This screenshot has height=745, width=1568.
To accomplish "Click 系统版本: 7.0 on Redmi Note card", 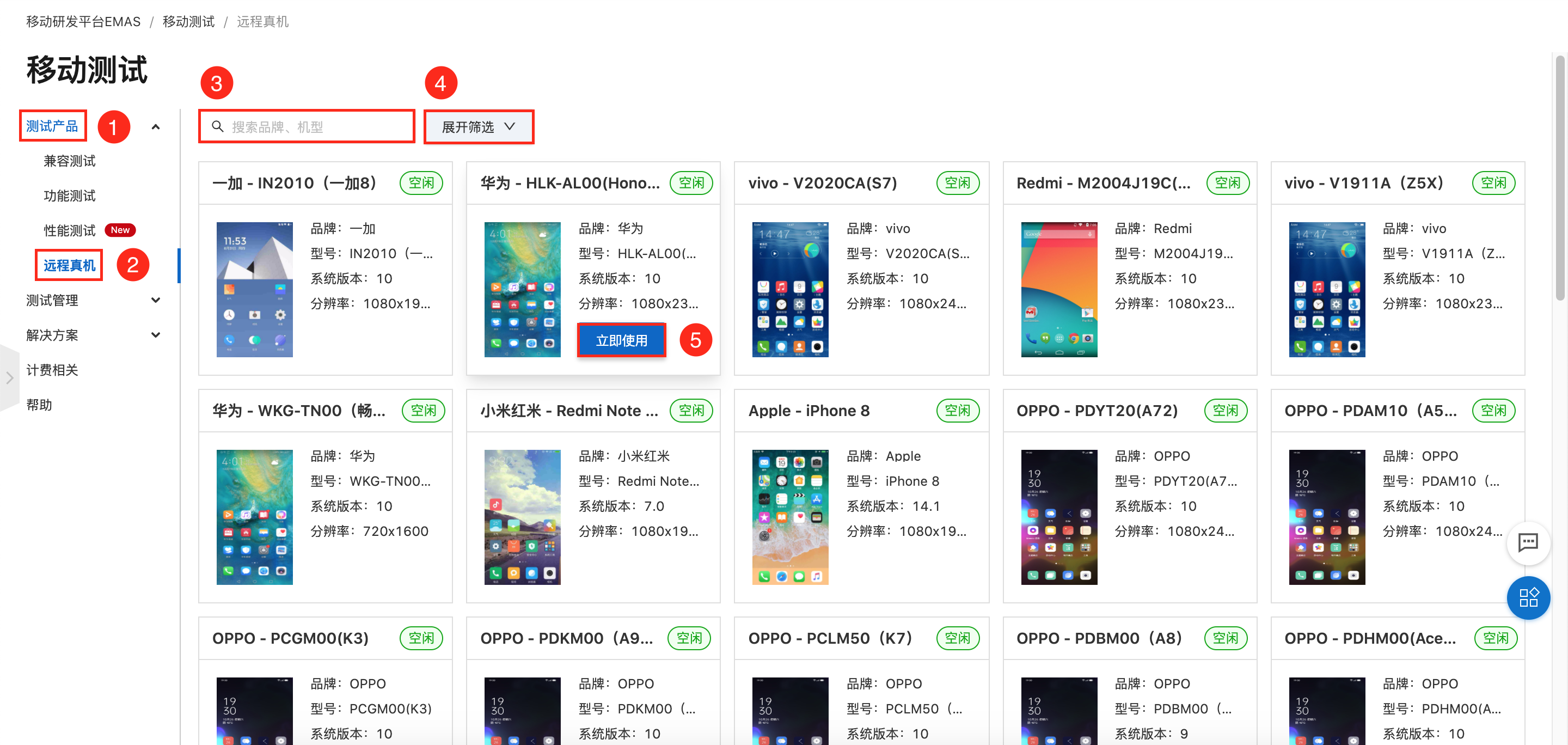I will point(621,506).
